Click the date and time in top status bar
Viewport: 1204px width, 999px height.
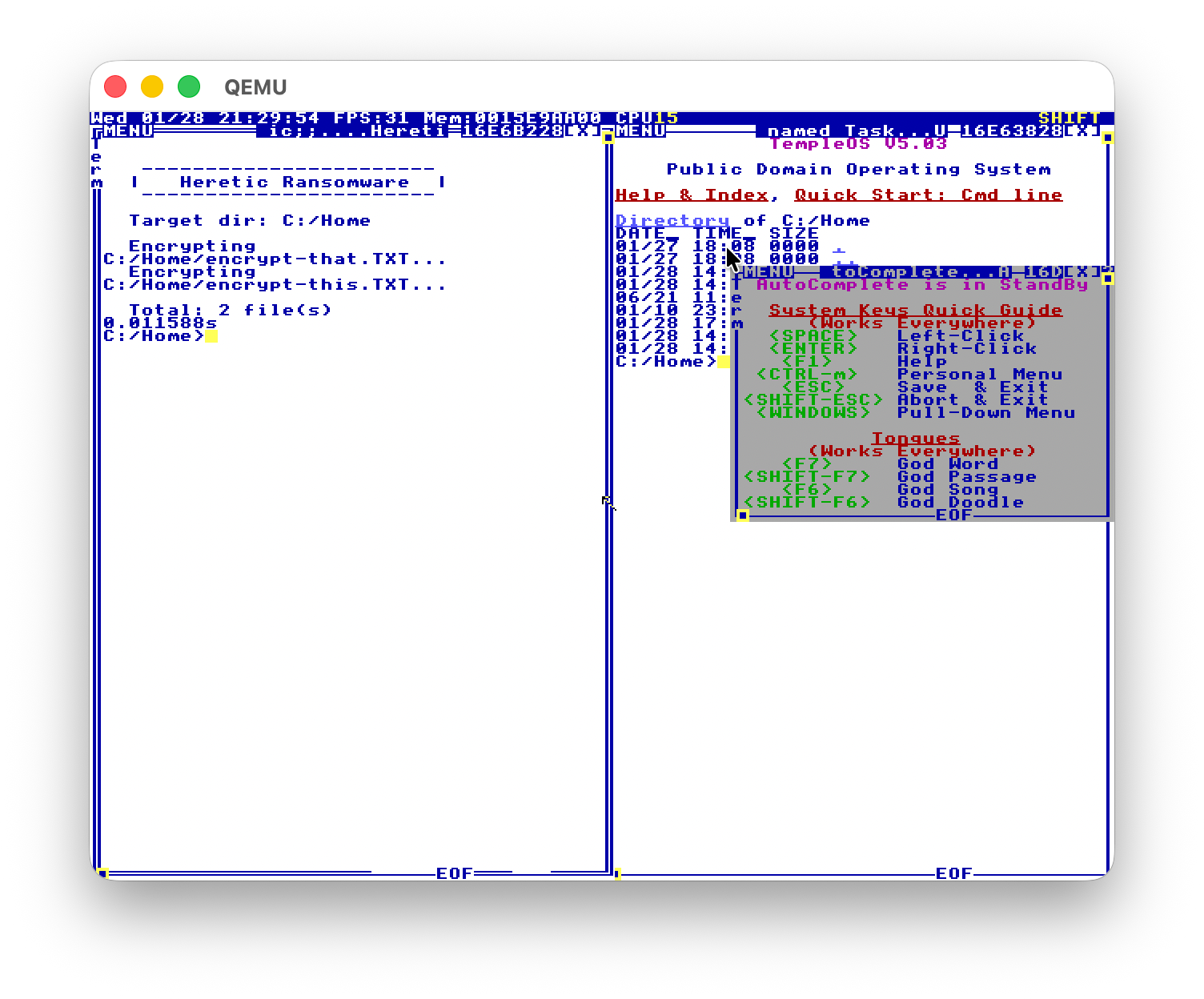[205, 118]
